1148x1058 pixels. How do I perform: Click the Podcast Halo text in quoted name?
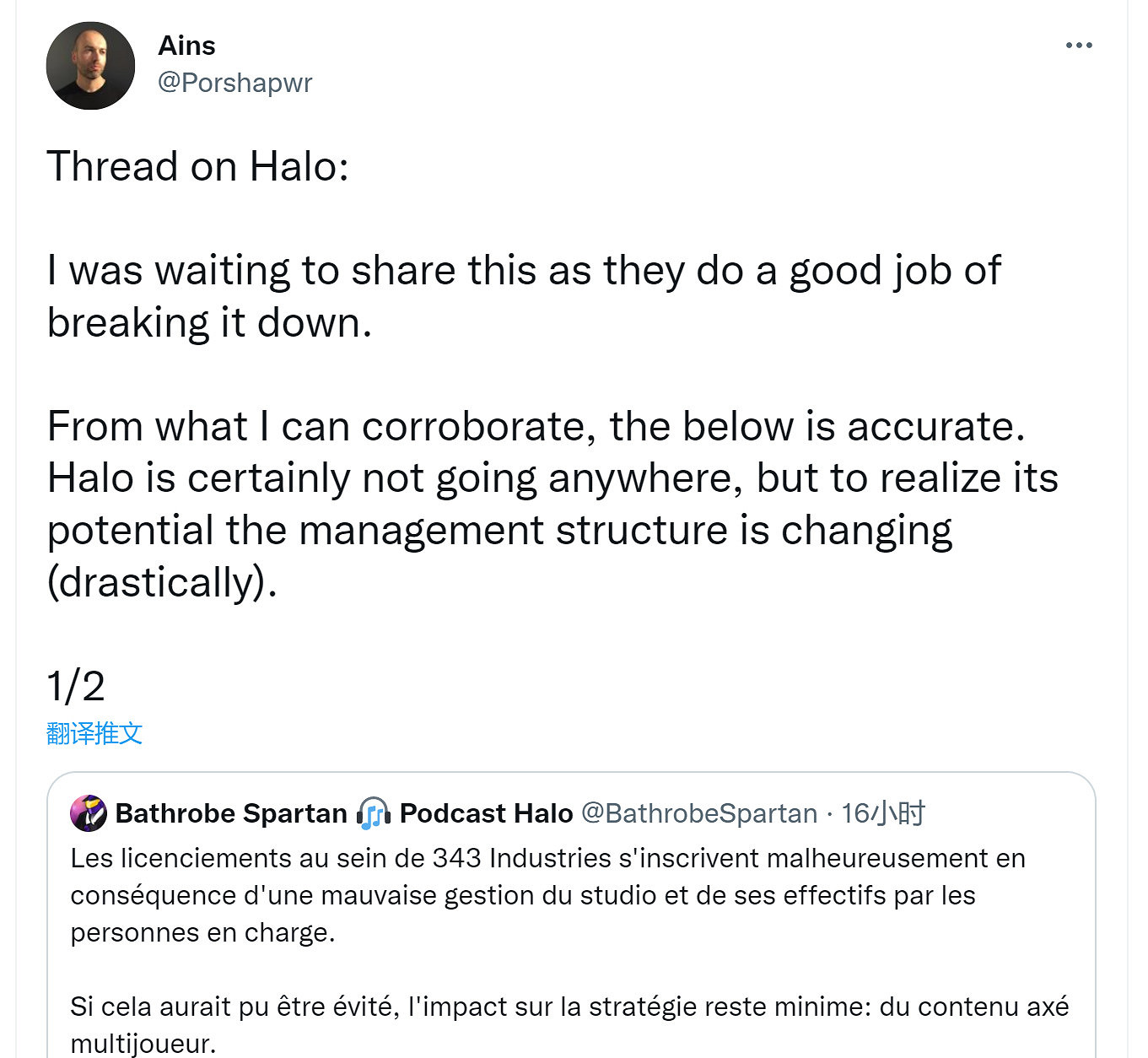pos(486,813)
